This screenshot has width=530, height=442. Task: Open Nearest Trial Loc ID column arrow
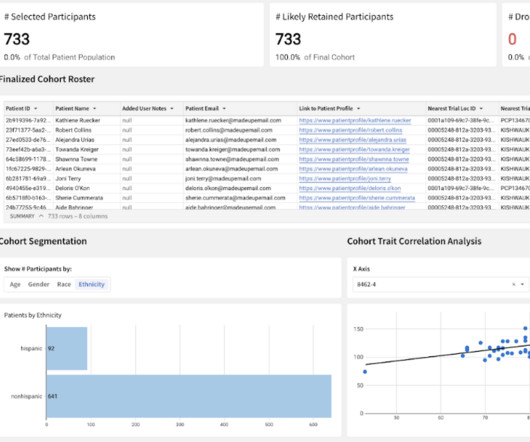point(481,108)
